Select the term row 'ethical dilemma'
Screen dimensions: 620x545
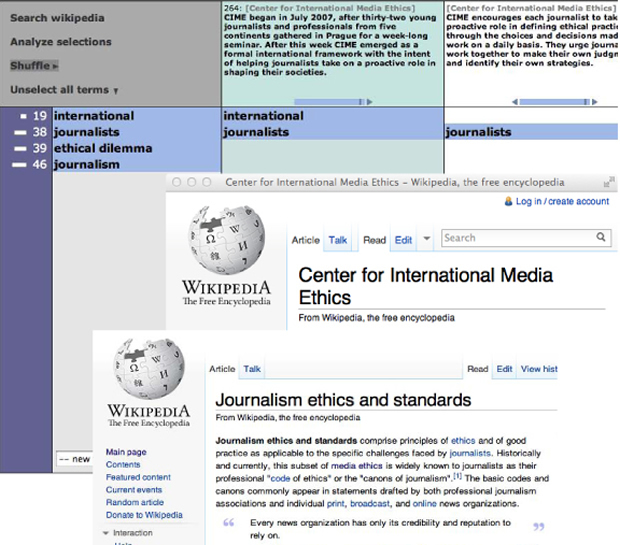[x=137, y=148]
